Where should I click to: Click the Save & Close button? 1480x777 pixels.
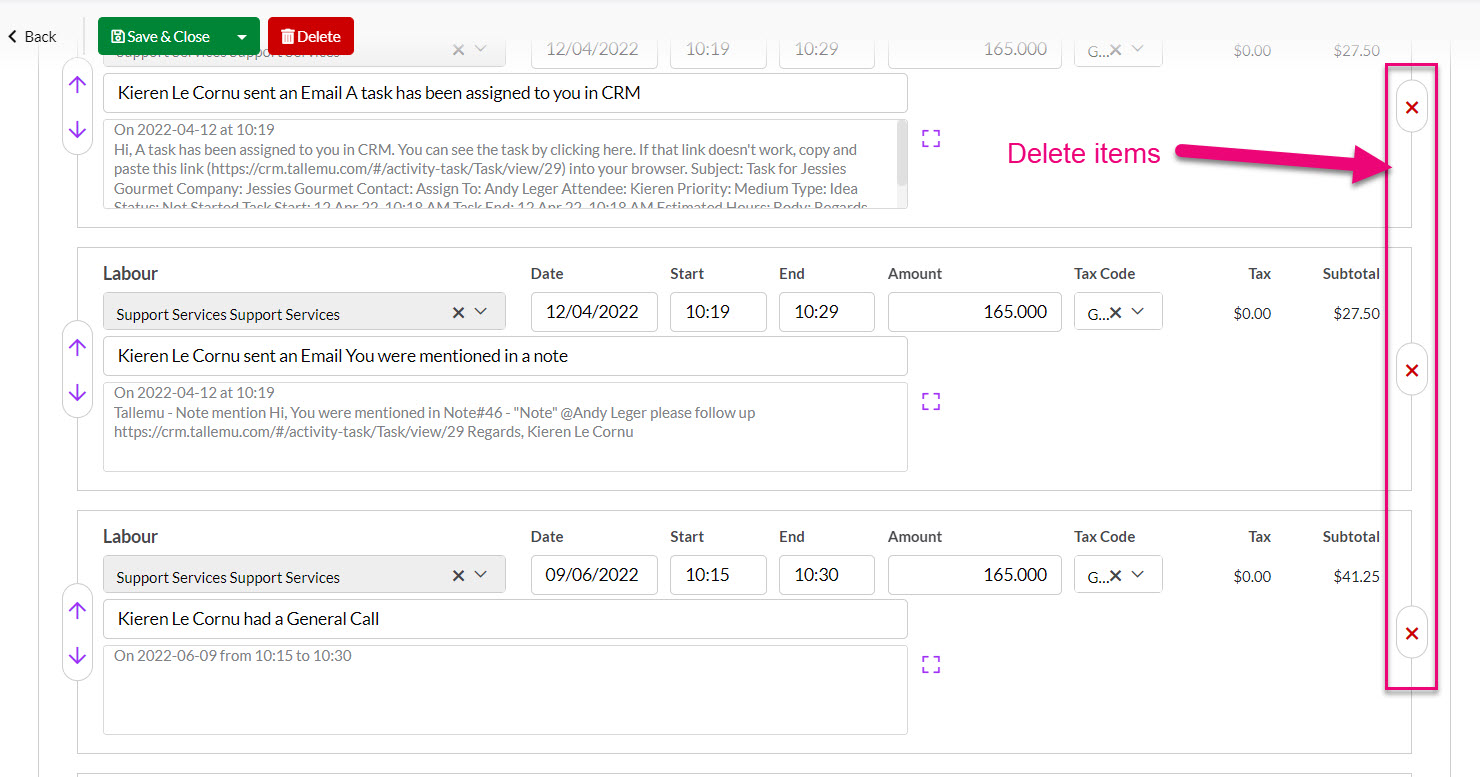click(162, 37)
